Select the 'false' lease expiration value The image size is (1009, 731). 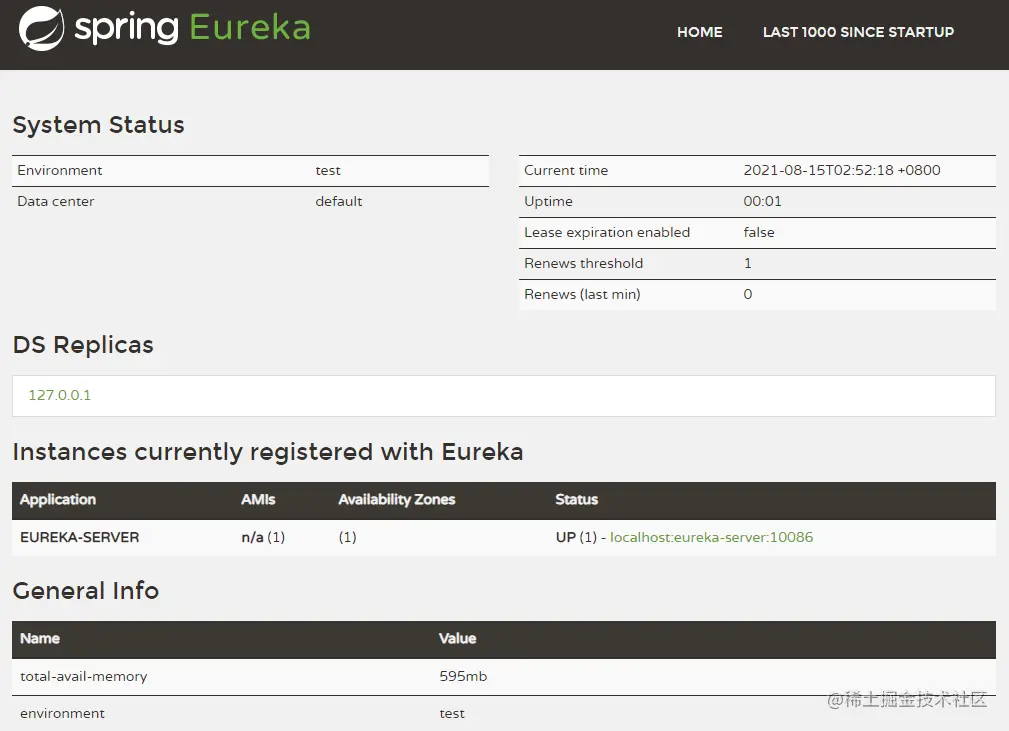coord(759,232)
